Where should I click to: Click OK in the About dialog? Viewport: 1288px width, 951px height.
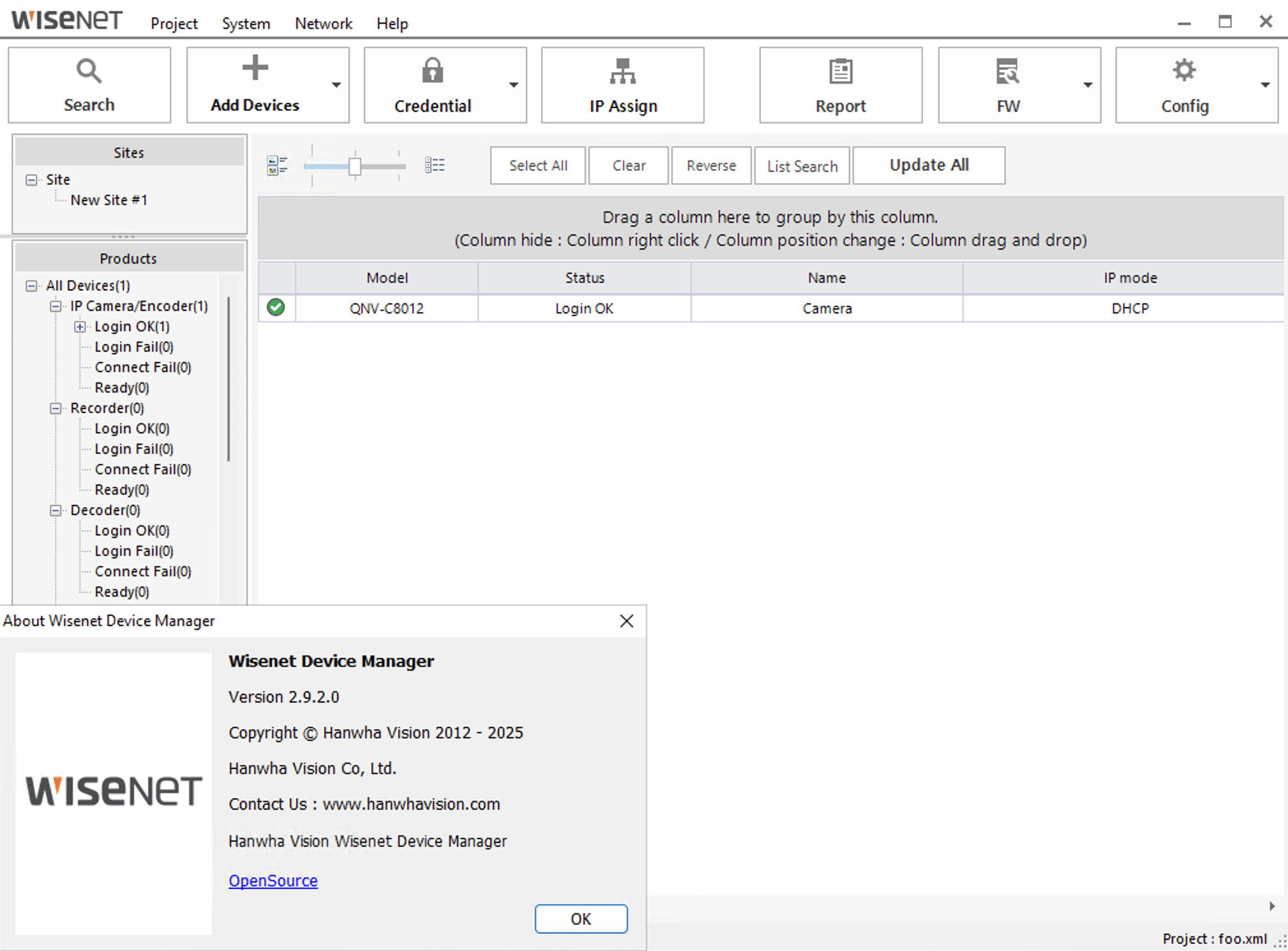(580, 918)
